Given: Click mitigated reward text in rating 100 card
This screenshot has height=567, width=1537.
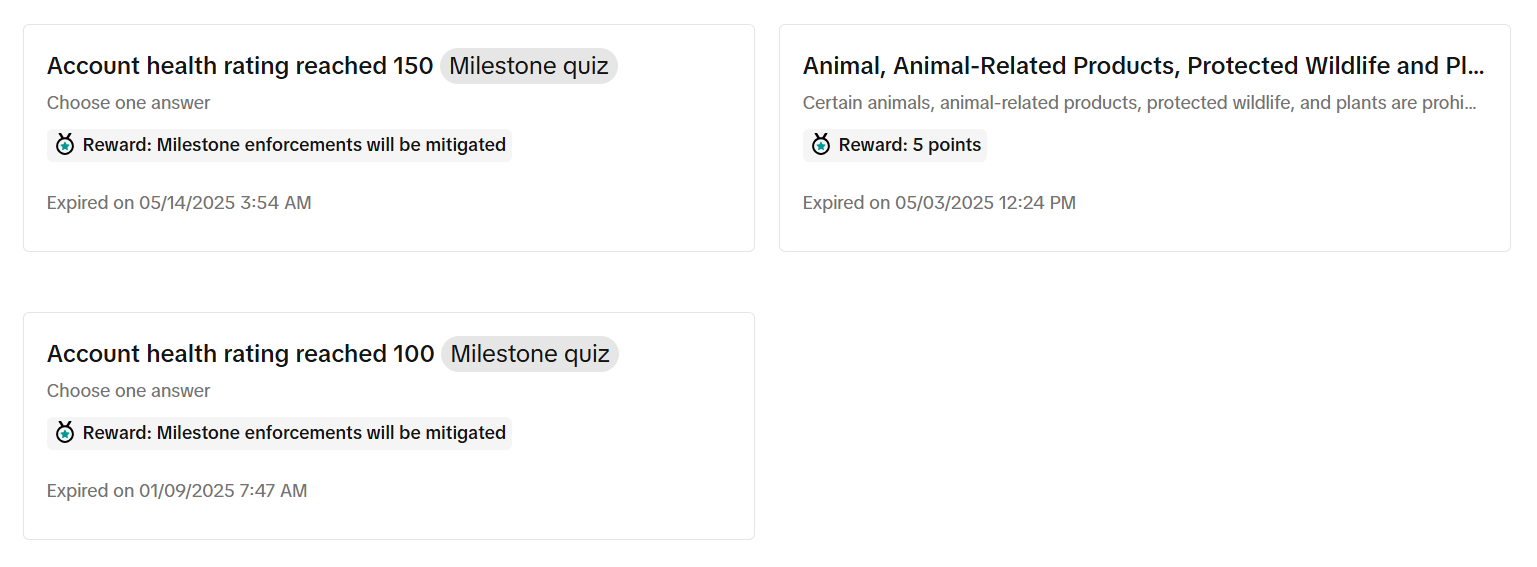Looking at the screenshot, I should tap(294, 433).
